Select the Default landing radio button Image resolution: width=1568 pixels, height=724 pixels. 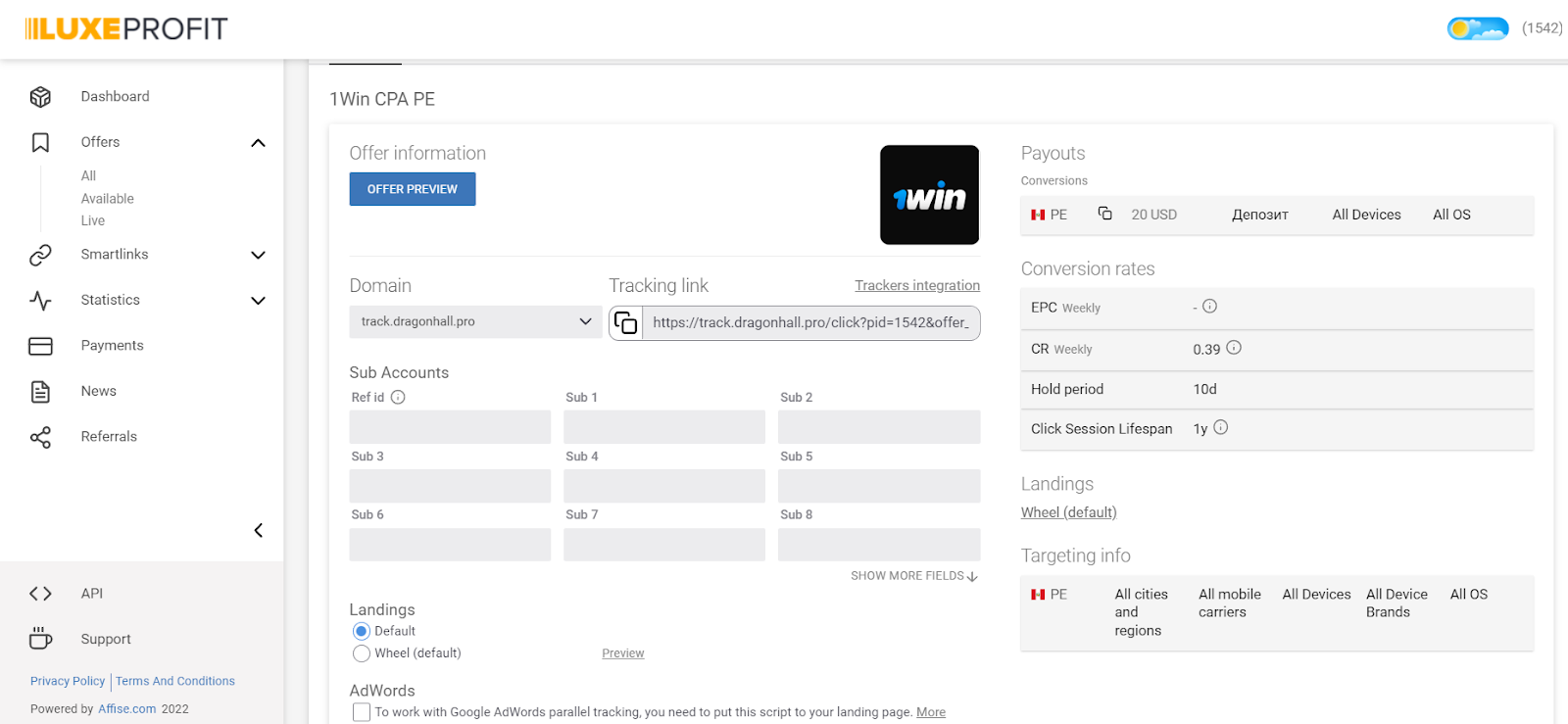point(362,632)
